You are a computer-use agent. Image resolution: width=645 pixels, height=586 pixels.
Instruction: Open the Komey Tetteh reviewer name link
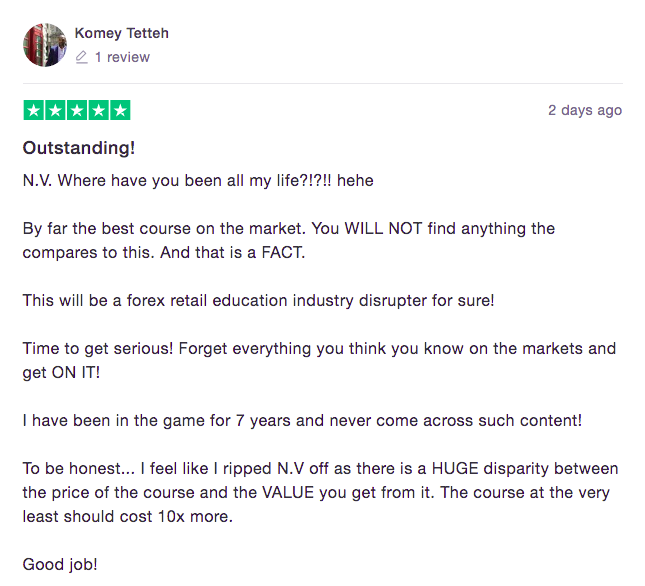pos(121,33)
